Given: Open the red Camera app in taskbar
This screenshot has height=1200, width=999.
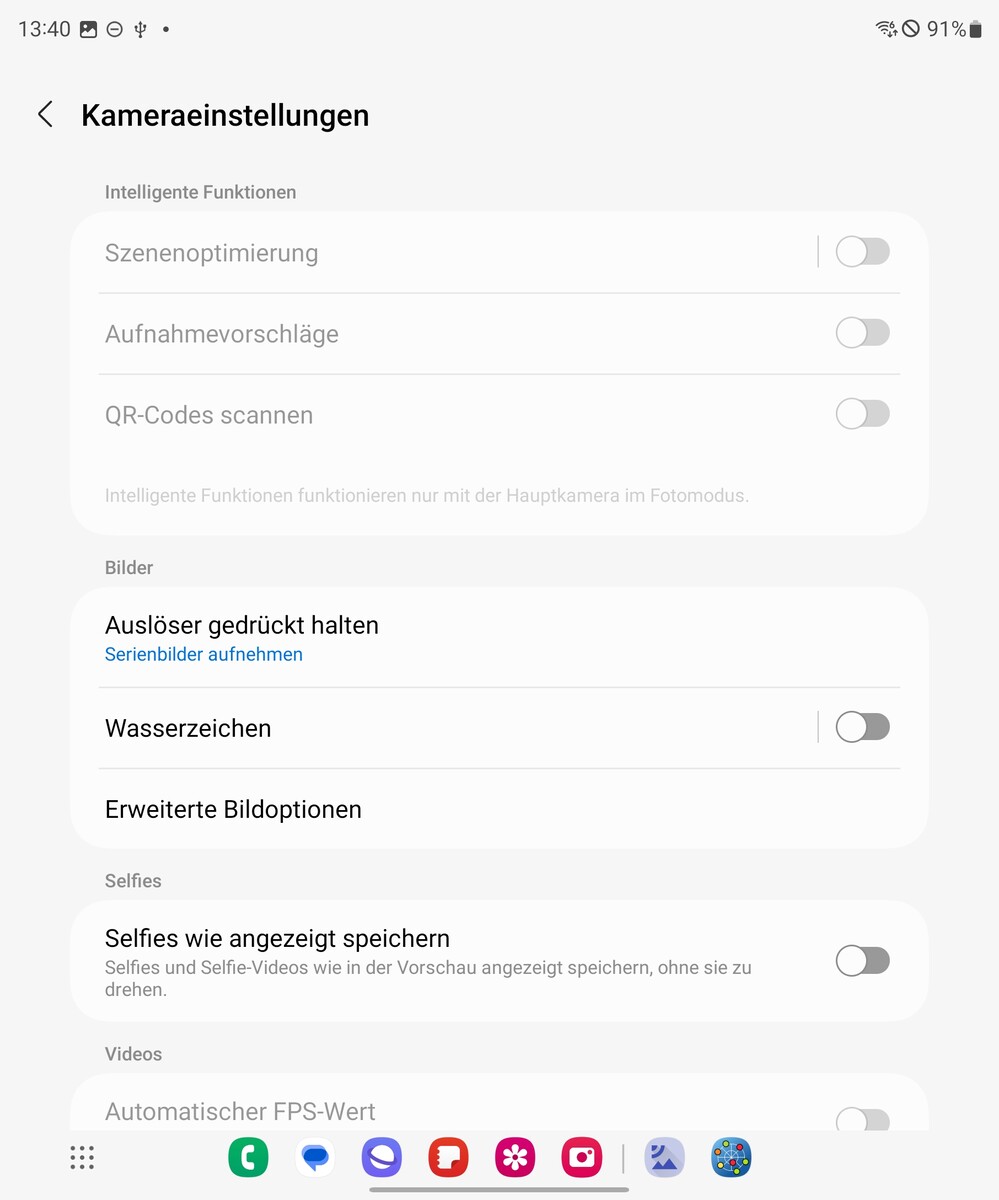Looking at the screenshot, I should [582, 1158].
